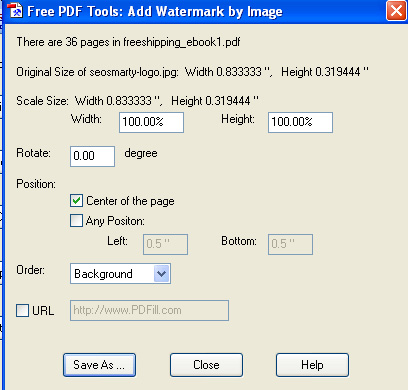The height and width of the screenshot is (390, 408).
Task: Click the Rotate degree input field
Action: click(x=92, y=156)
